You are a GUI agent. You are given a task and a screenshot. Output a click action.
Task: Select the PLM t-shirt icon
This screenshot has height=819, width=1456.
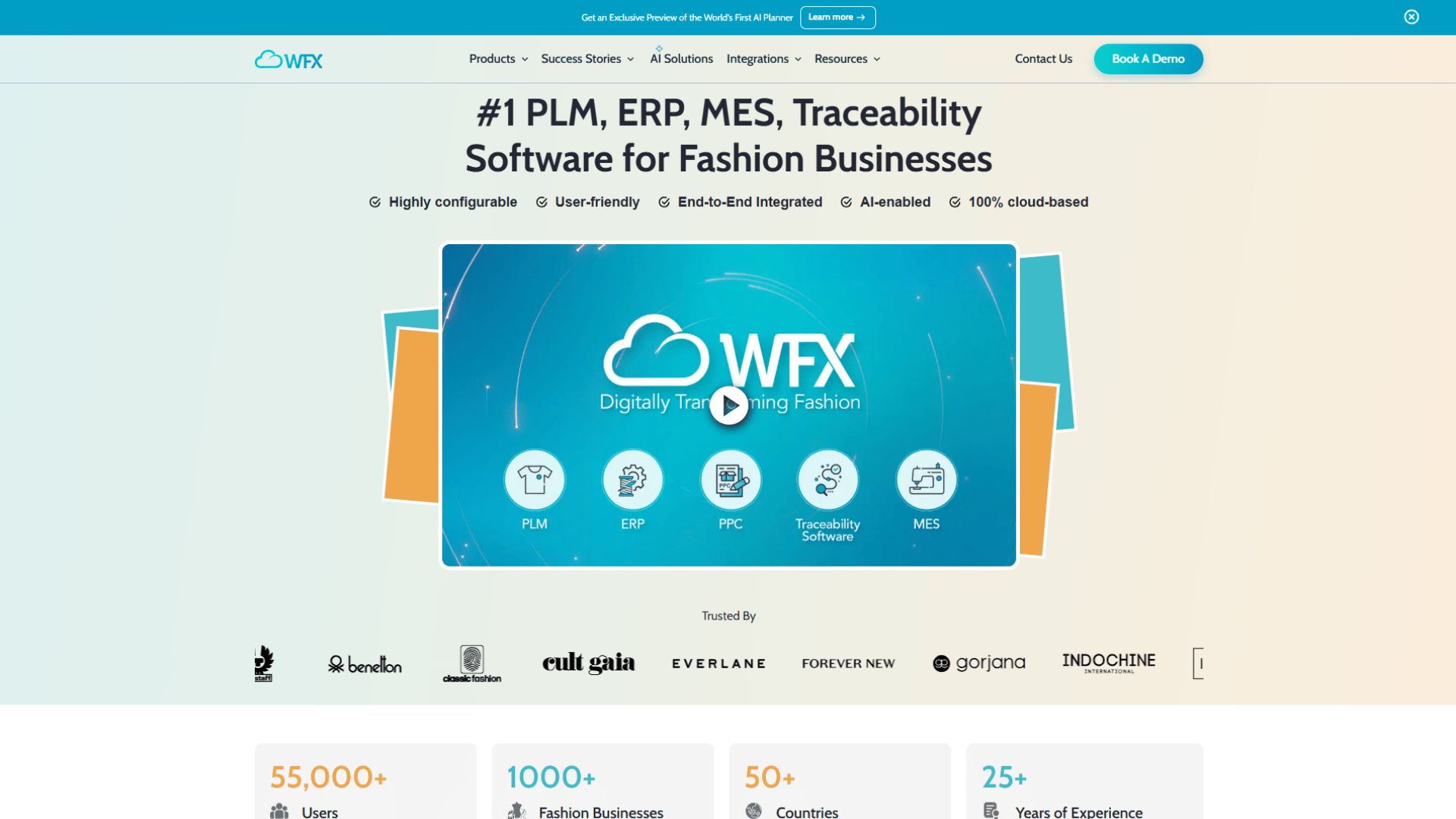pyautogui.click(x=535, y=480)
